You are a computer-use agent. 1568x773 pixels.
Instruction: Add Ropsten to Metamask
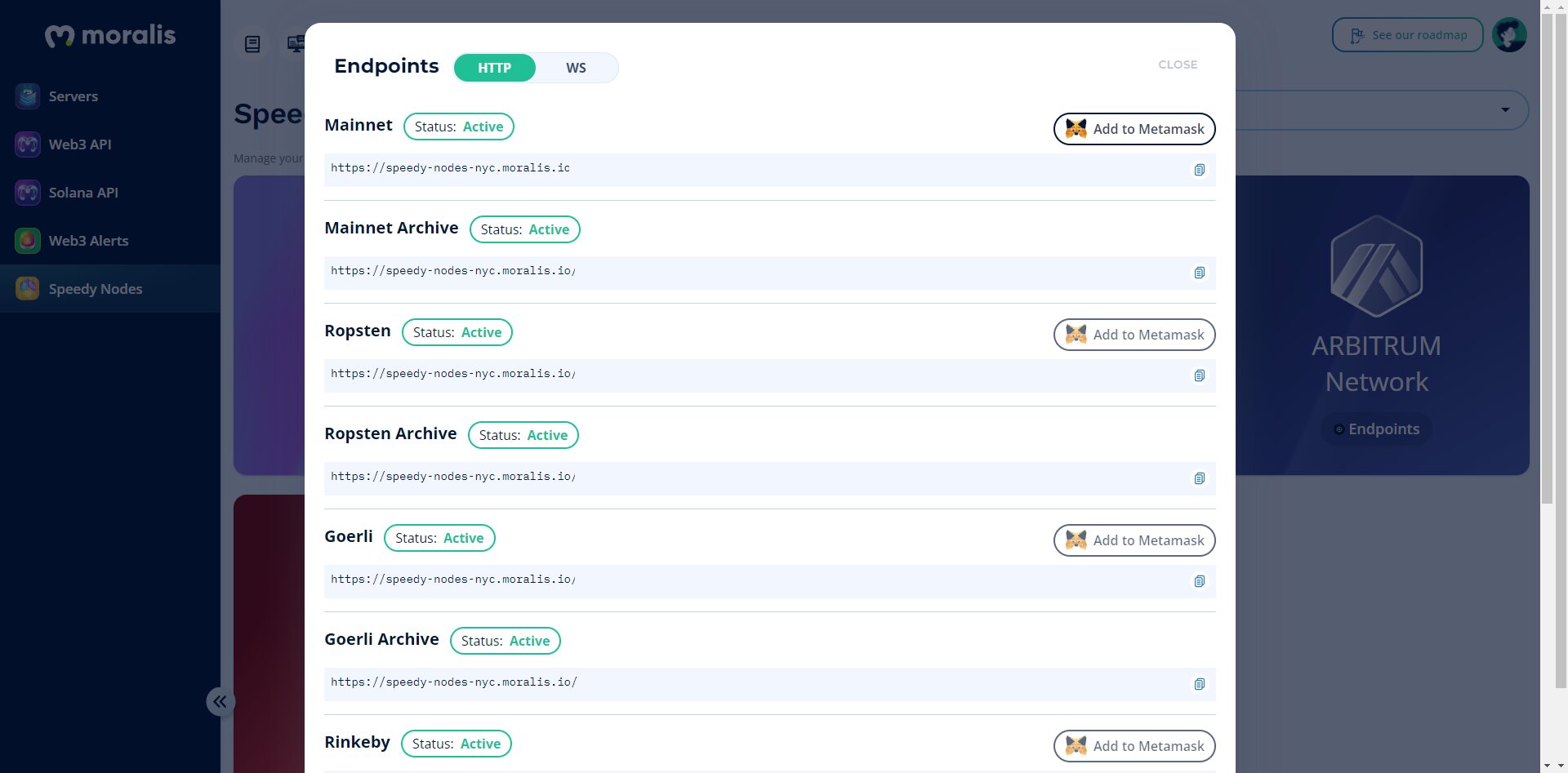[1134, 335]
